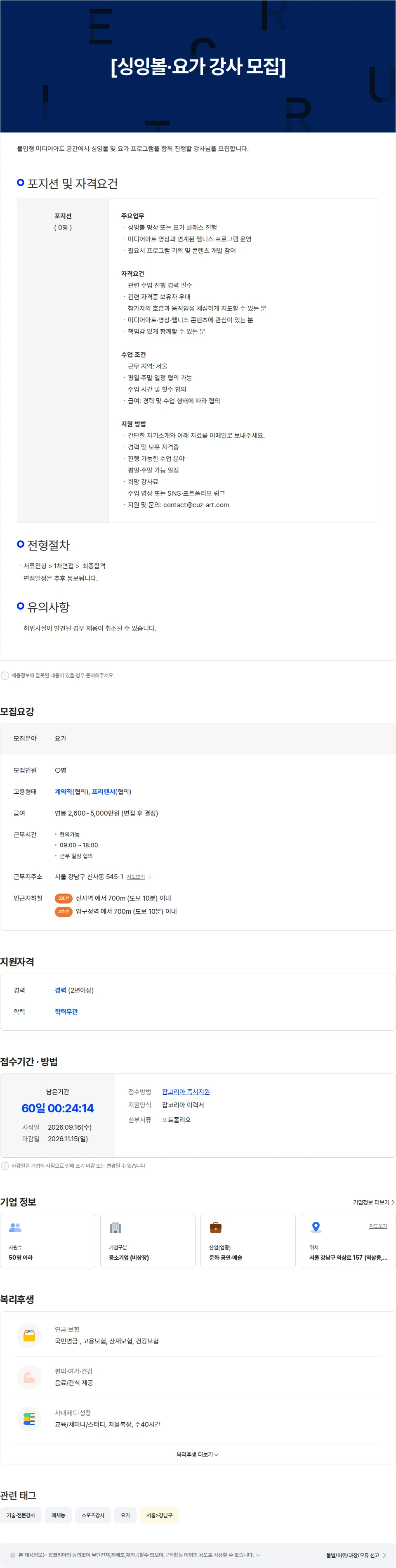The width and height of the screenshot is (396, 1568).
Task: Select the 서울>강남구 tag
Action: (159, 1515)
